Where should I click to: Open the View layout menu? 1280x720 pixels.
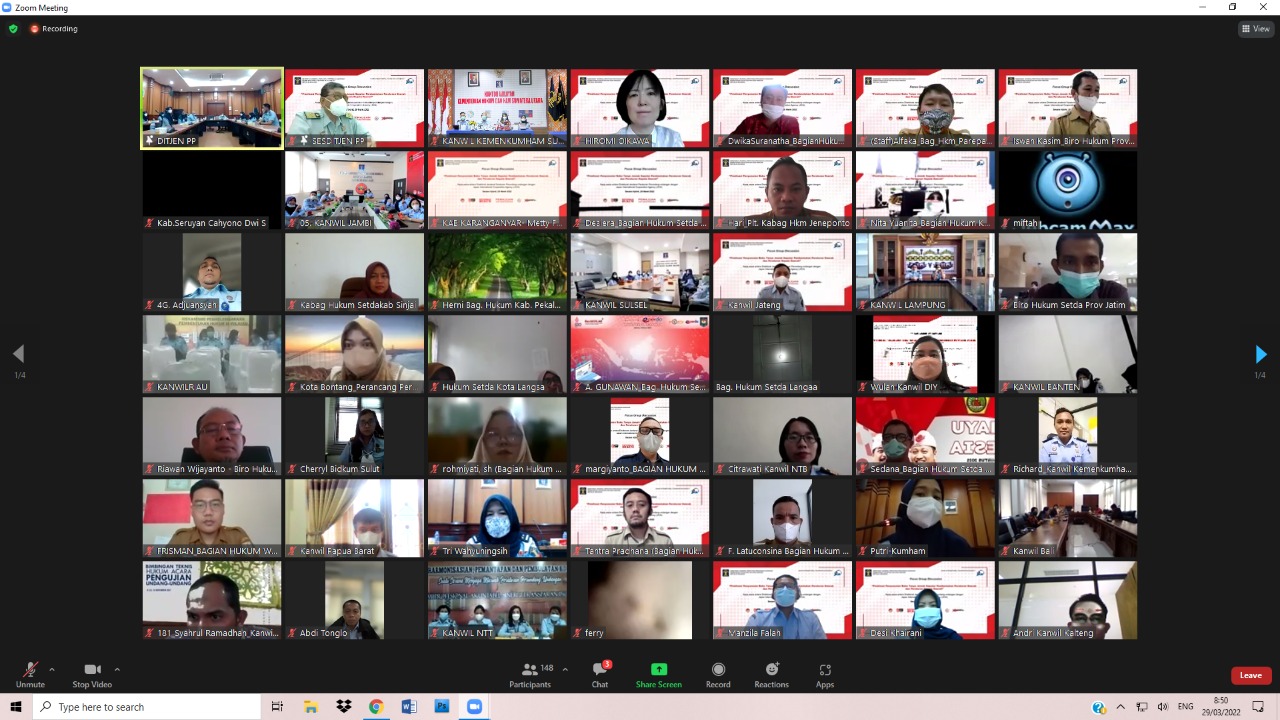(x=1255, y=29)
